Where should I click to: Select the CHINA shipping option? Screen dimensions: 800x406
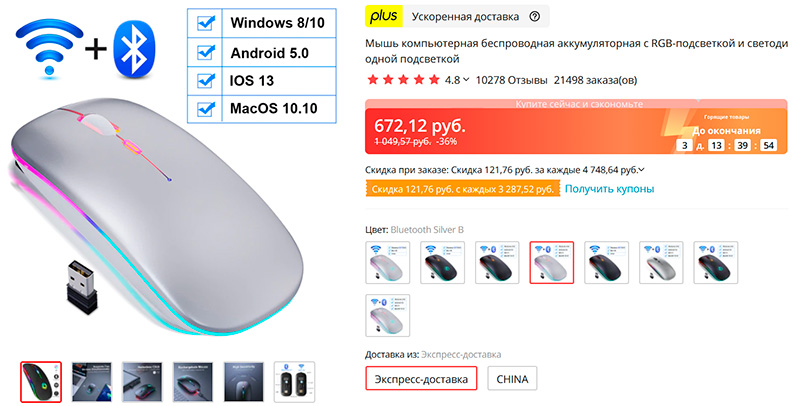[512, 378]
